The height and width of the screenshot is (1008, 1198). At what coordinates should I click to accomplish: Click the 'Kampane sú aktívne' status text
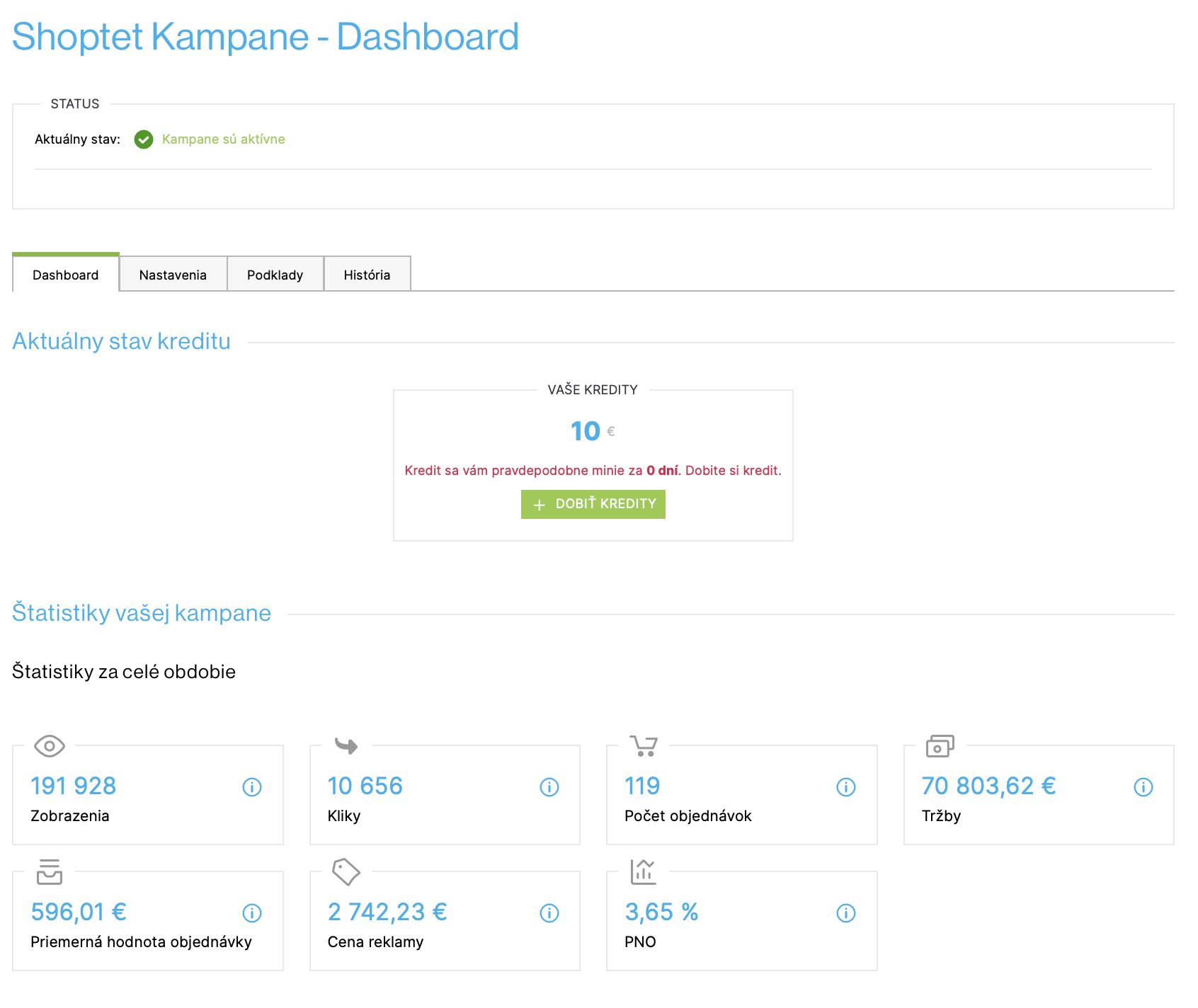pyautogui.click(x=224, y=139)
